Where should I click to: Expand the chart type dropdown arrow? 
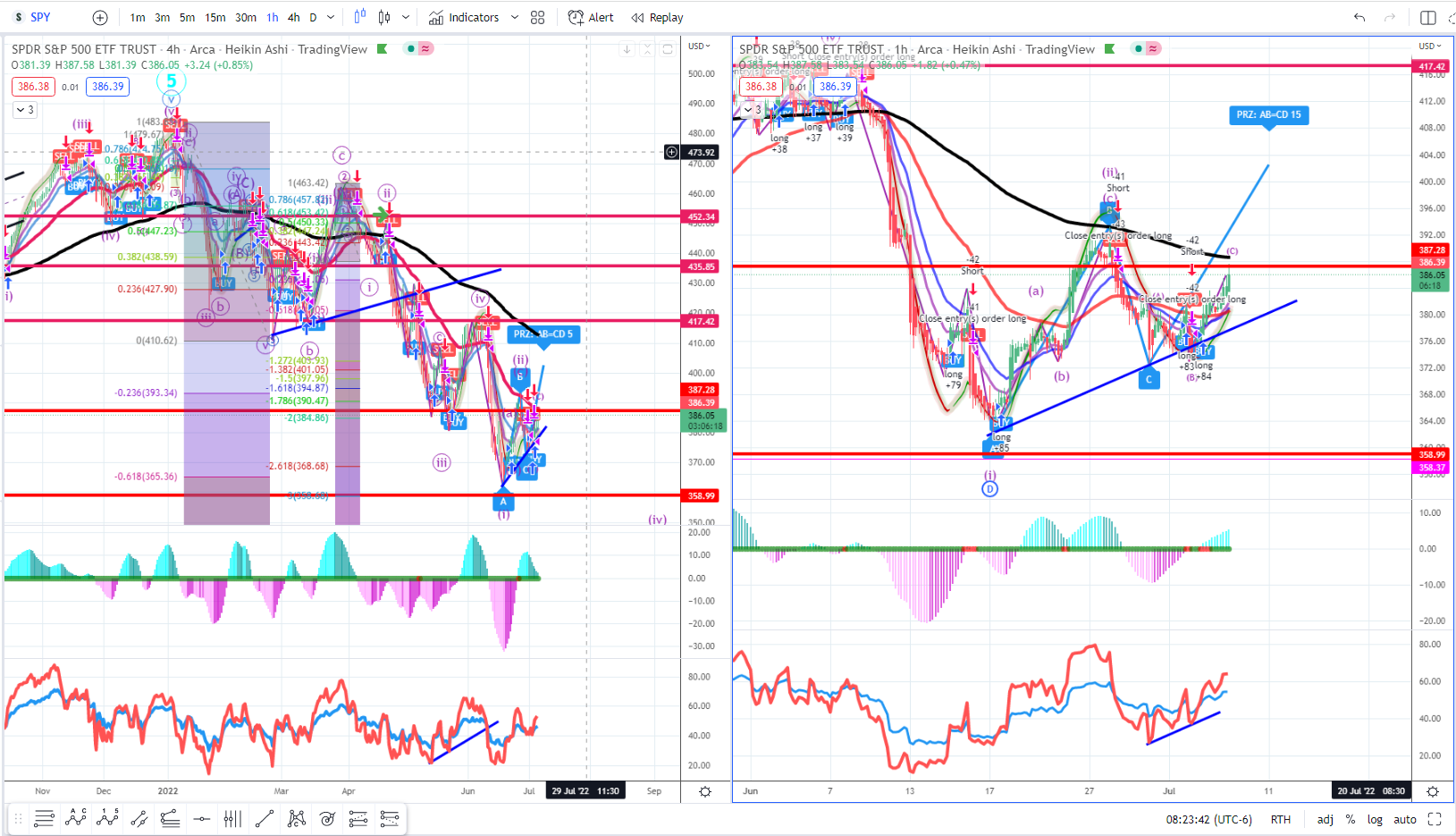pos(406,17)
